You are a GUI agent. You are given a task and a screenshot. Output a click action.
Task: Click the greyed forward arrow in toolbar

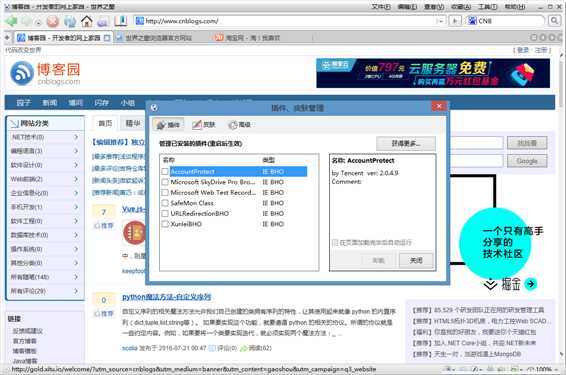coord(27,21)
